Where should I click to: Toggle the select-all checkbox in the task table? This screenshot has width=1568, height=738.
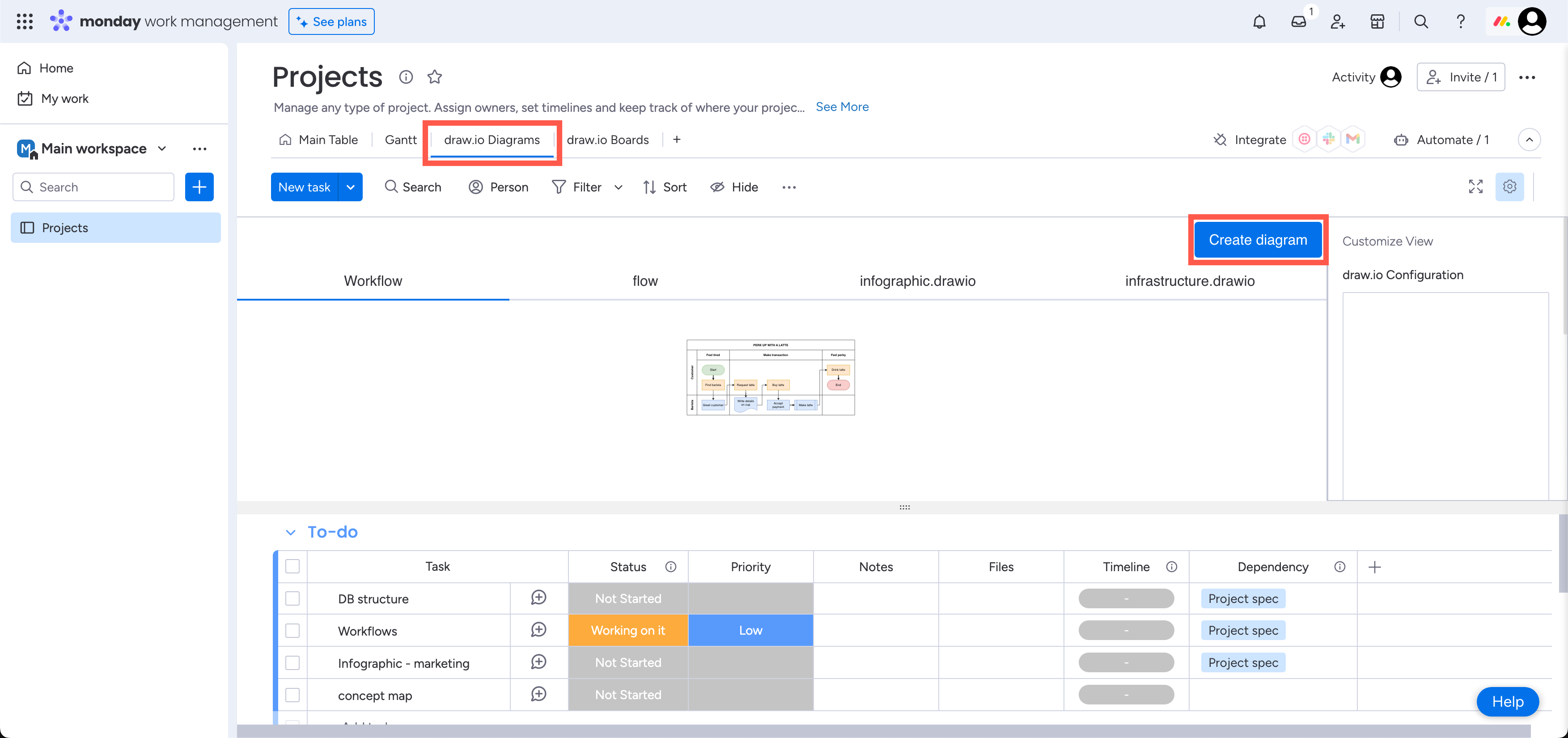pos(293,566)
